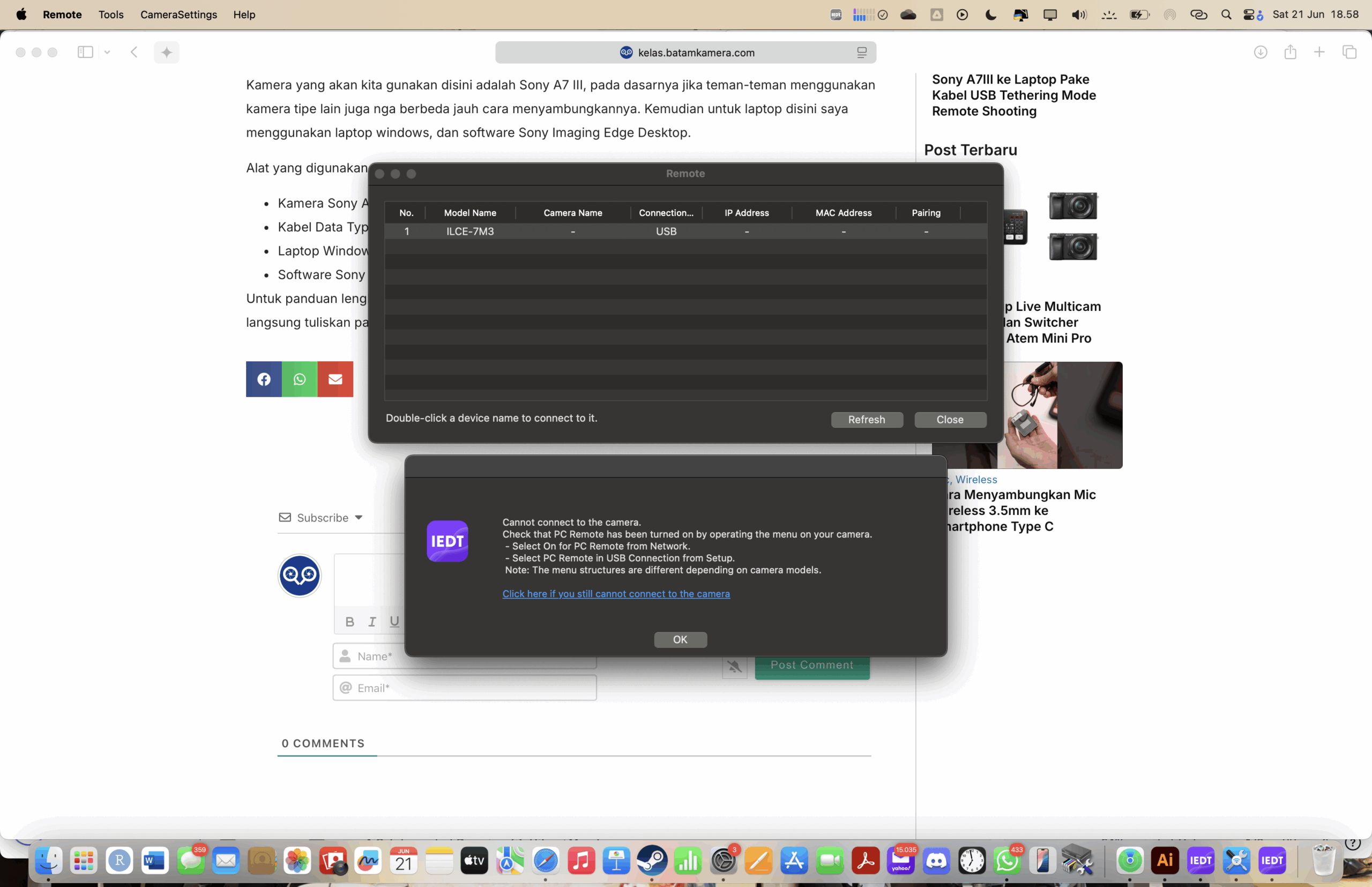Show the Safari tab overview
The width and height of the screenshot is (1372, 887).
(1349, 53)
